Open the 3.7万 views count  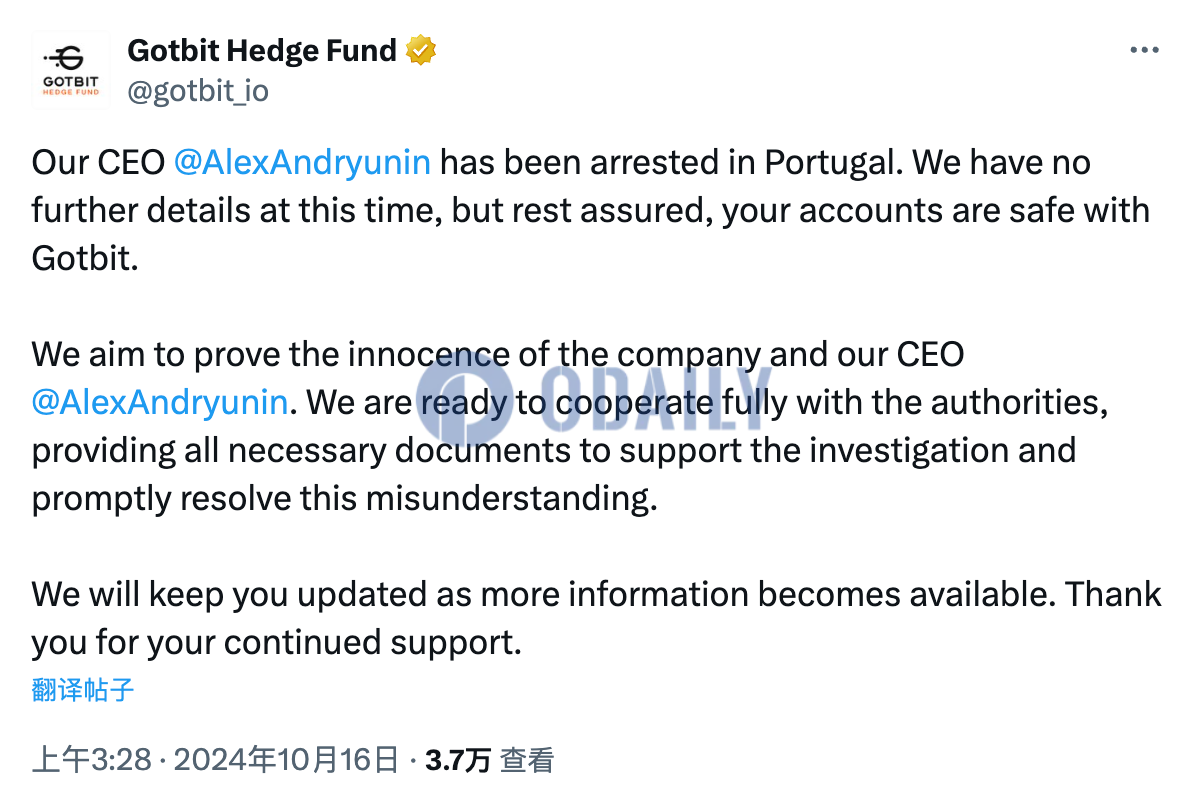pos(458,760)
